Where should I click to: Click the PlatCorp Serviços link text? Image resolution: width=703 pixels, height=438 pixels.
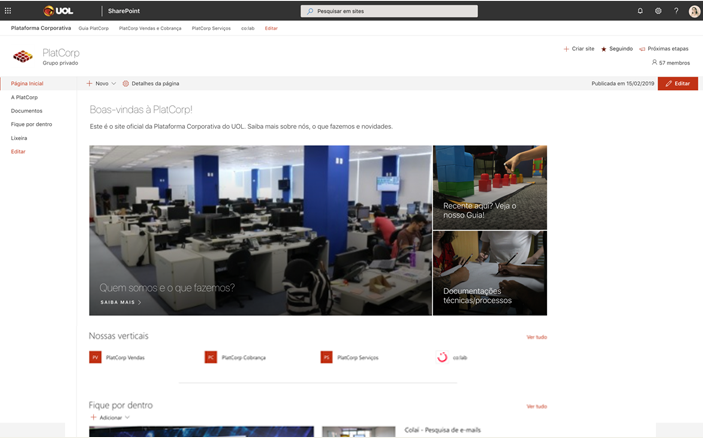358,358
